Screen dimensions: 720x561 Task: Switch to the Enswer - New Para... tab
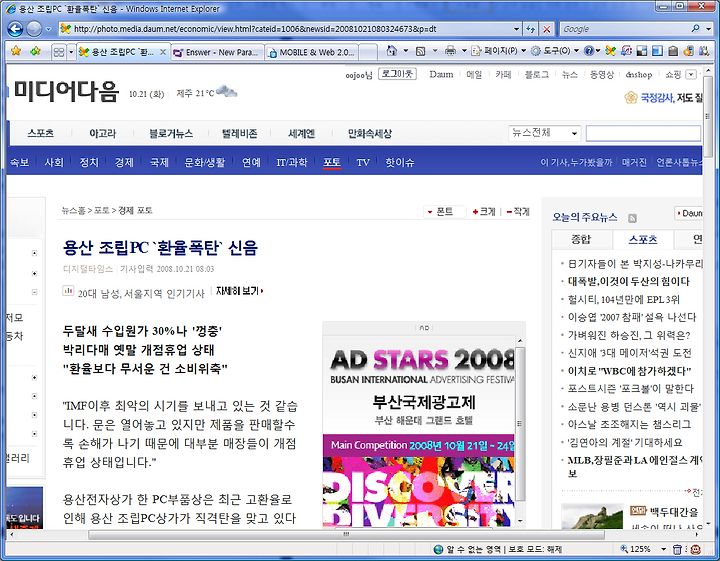217,52
